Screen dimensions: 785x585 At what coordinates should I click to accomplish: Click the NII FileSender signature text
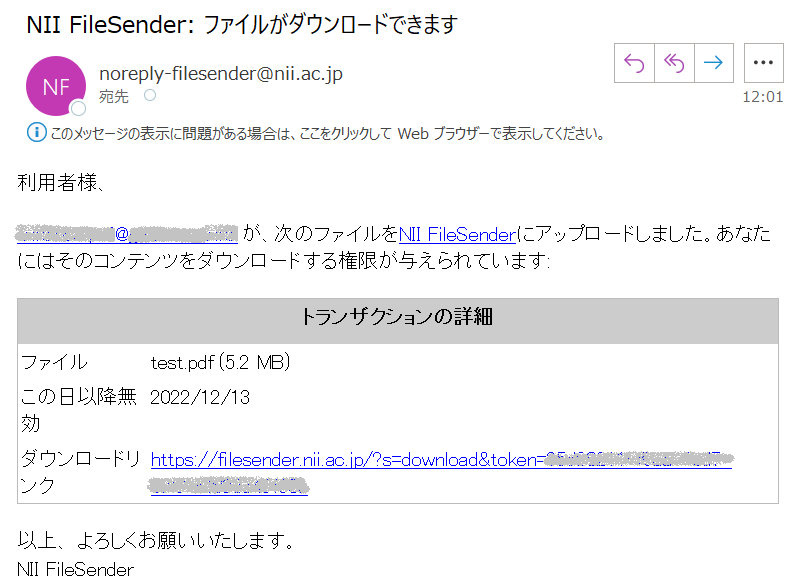(76, 570)
